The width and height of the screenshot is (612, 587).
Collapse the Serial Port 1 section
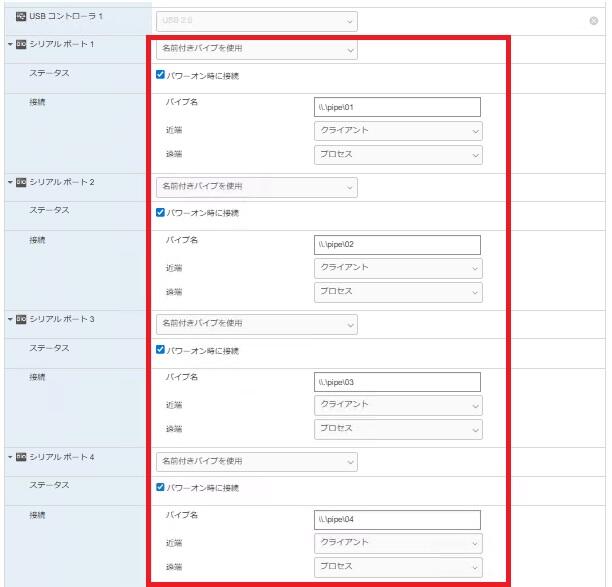point(9,45)
